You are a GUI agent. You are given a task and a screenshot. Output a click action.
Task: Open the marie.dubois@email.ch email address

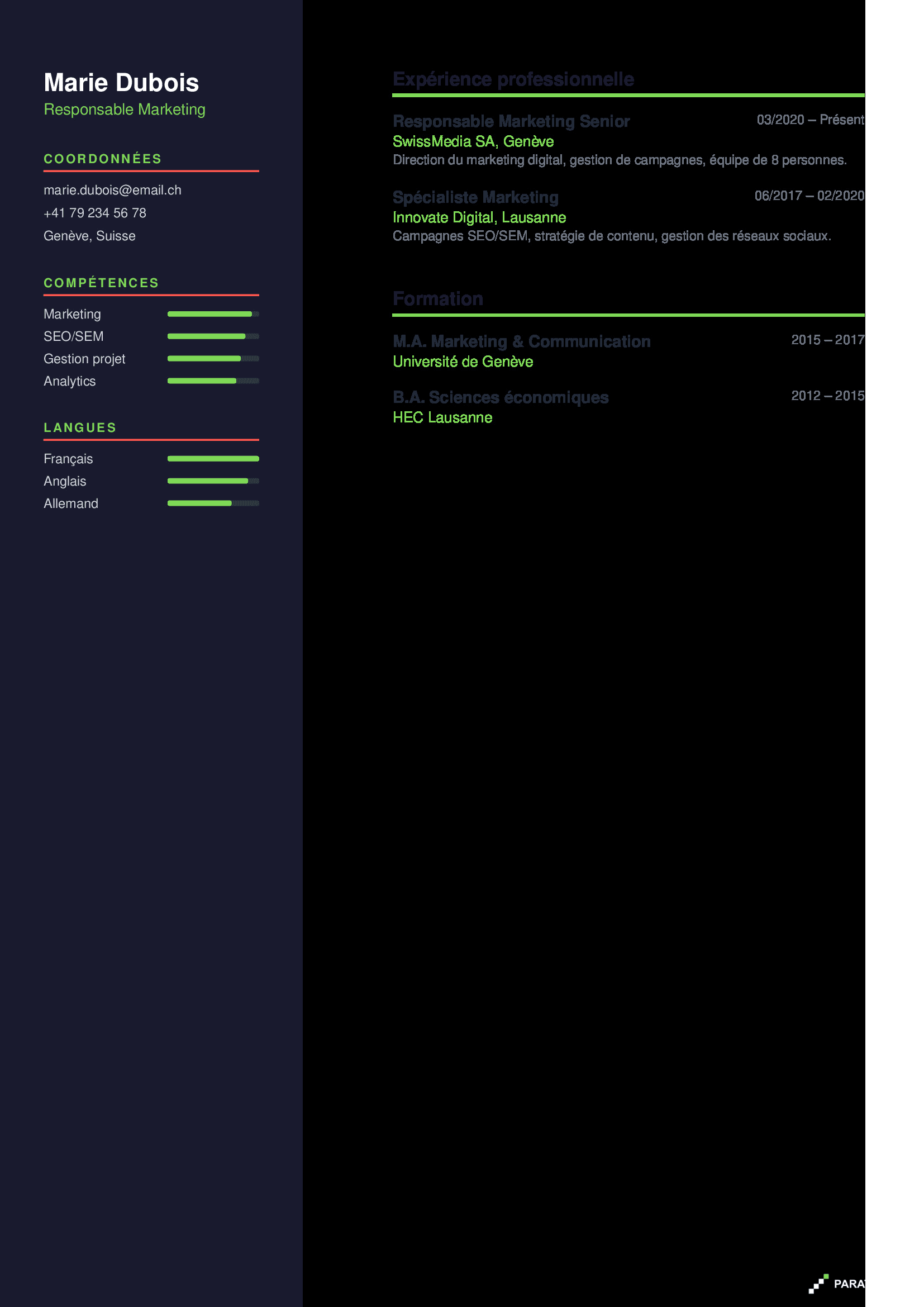[x=113, y=190]
